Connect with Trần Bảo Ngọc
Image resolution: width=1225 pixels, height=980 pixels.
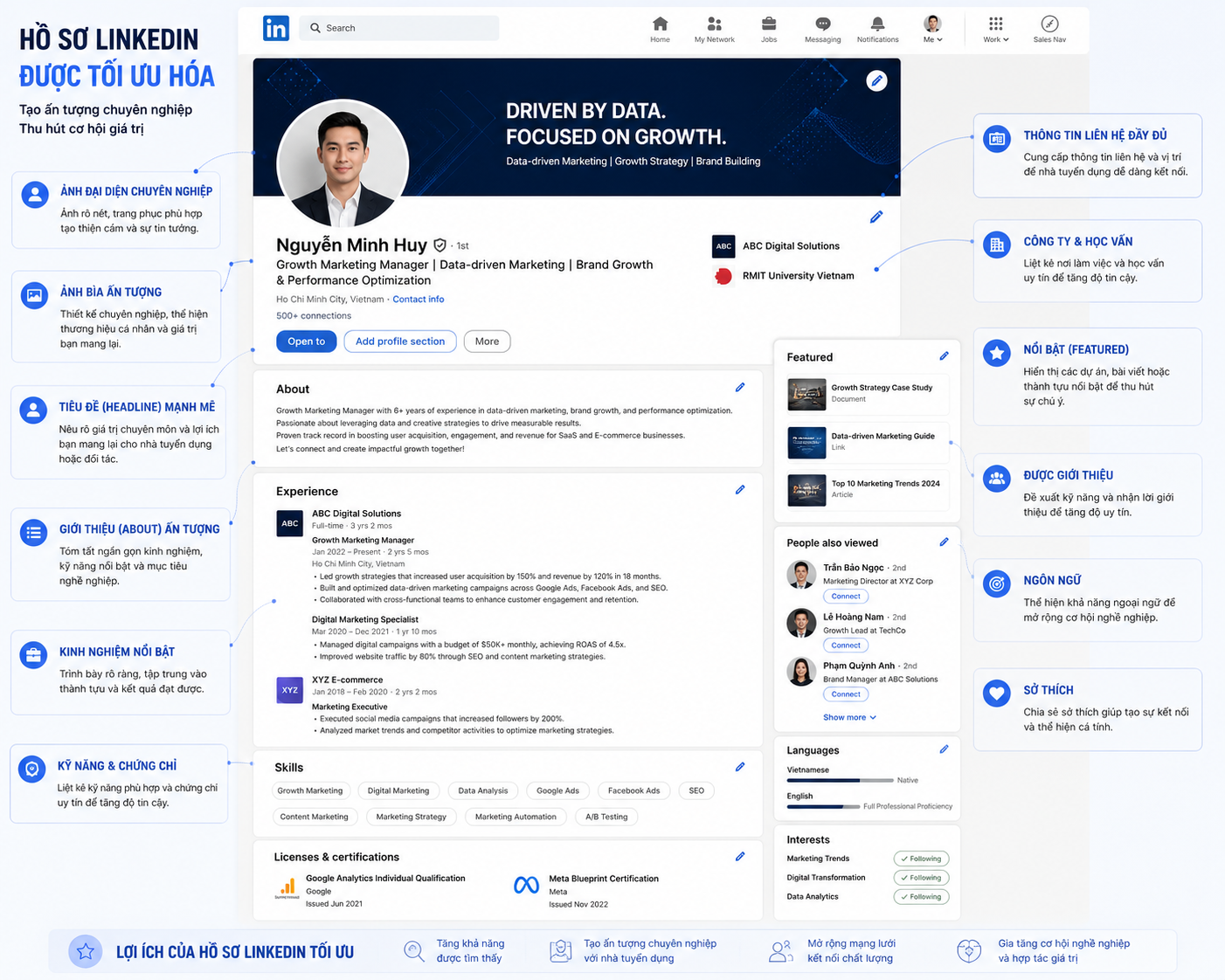click(846, 597)
